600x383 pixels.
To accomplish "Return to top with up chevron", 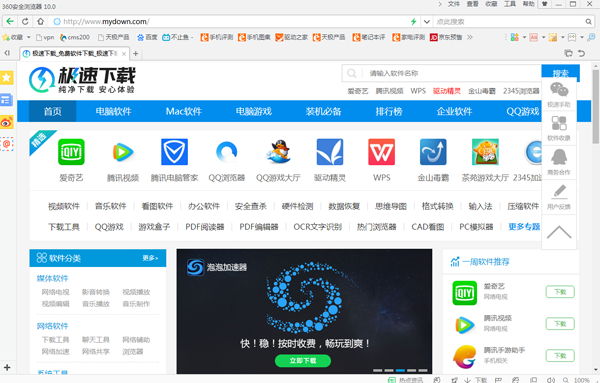I will [x=559, y=232].
